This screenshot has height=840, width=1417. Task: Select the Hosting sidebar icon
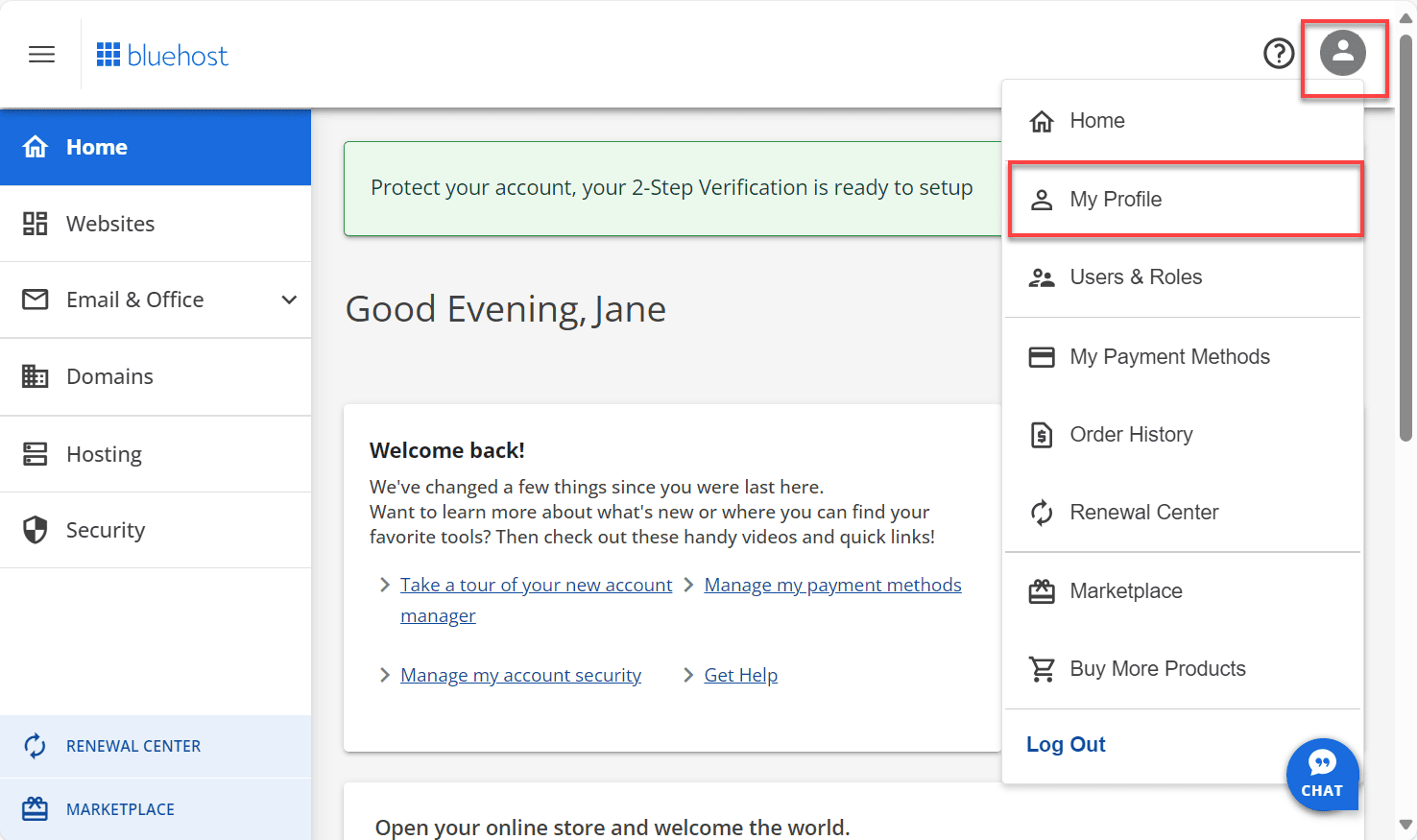(x=35, y=453)
